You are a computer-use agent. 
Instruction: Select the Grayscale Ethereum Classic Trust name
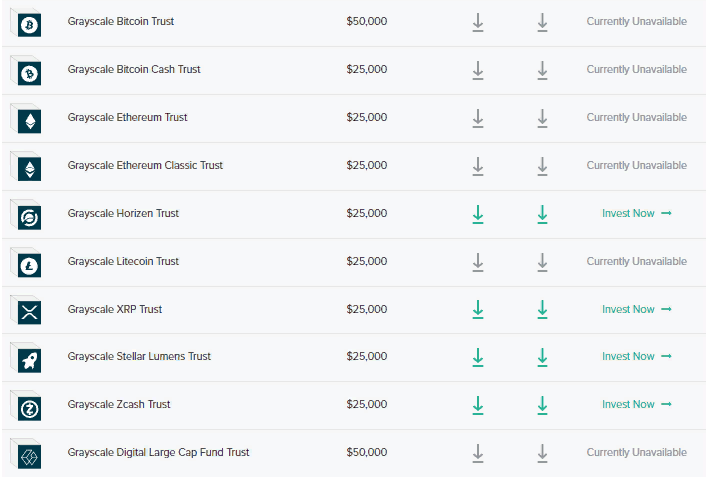(145, 165)
